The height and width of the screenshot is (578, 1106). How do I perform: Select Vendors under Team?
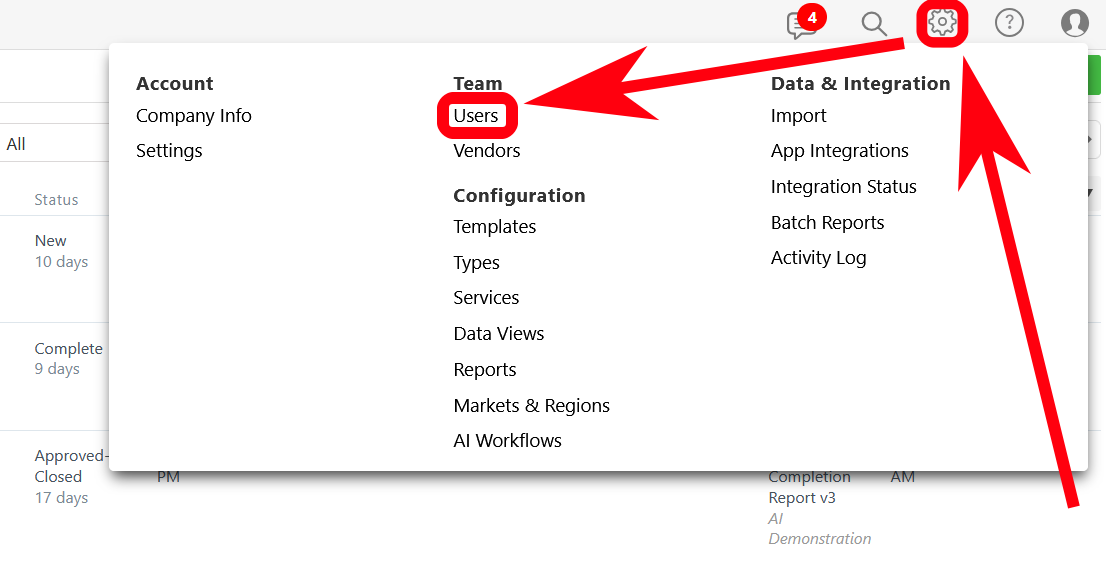(x=487, y=151)
